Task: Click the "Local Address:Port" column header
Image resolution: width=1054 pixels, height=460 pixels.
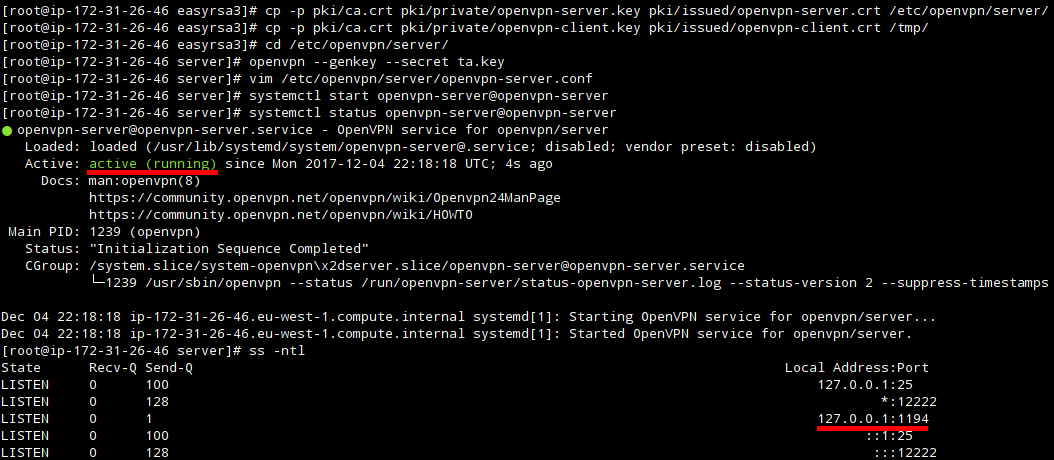Action: pos(856,368)
